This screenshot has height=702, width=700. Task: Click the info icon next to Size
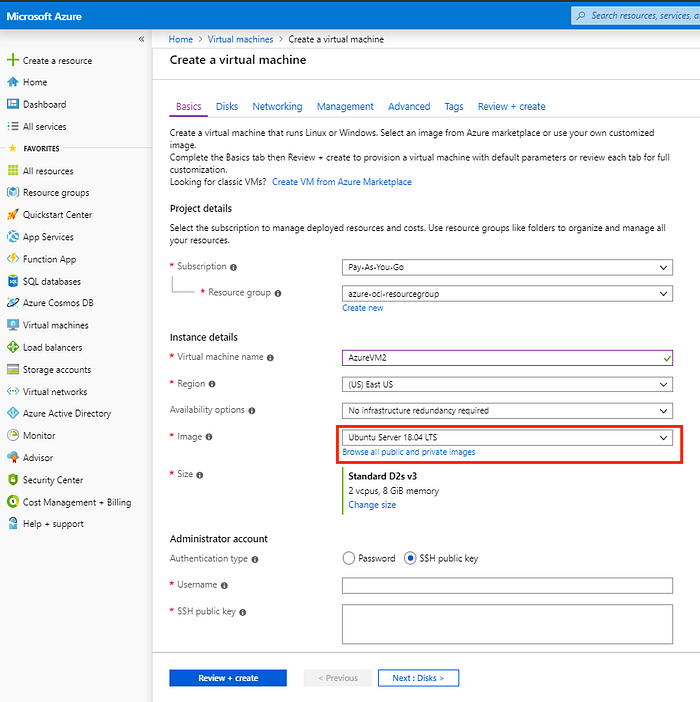pyautogui.click(x=199, y=475)
